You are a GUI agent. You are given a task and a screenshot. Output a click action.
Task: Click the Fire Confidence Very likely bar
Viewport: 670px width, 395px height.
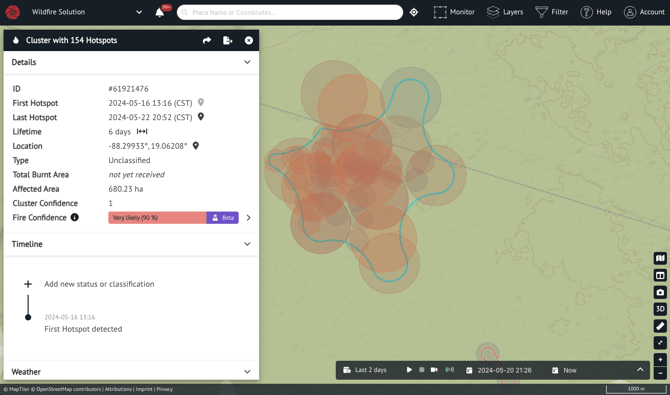click(157, 218)
